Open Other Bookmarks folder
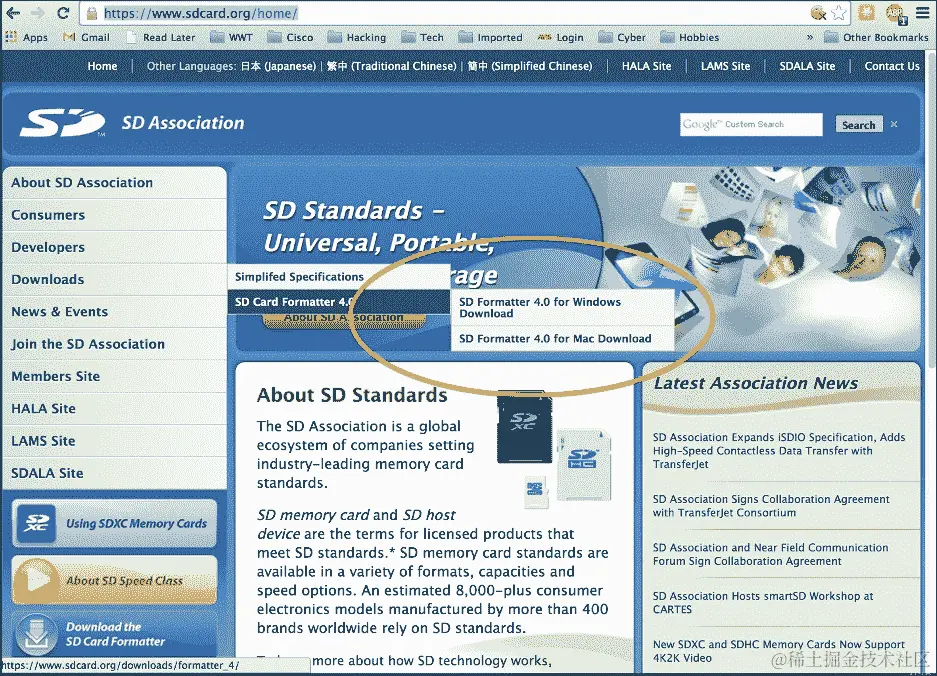The image size is (937, 676). 876,37
